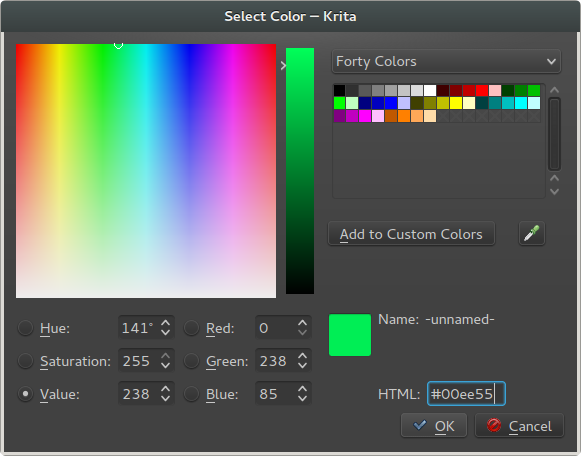The image size is (581, 456).
Task: Click the palette scroll down arrow at bottom
Action: pos(554,192)
